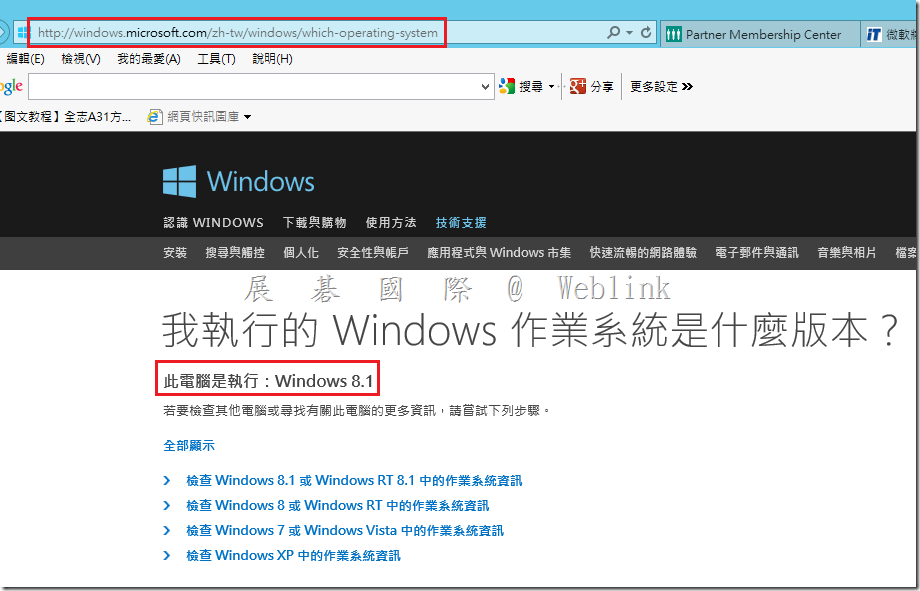Click the Windows favicon in address bar

pos(23,33)
